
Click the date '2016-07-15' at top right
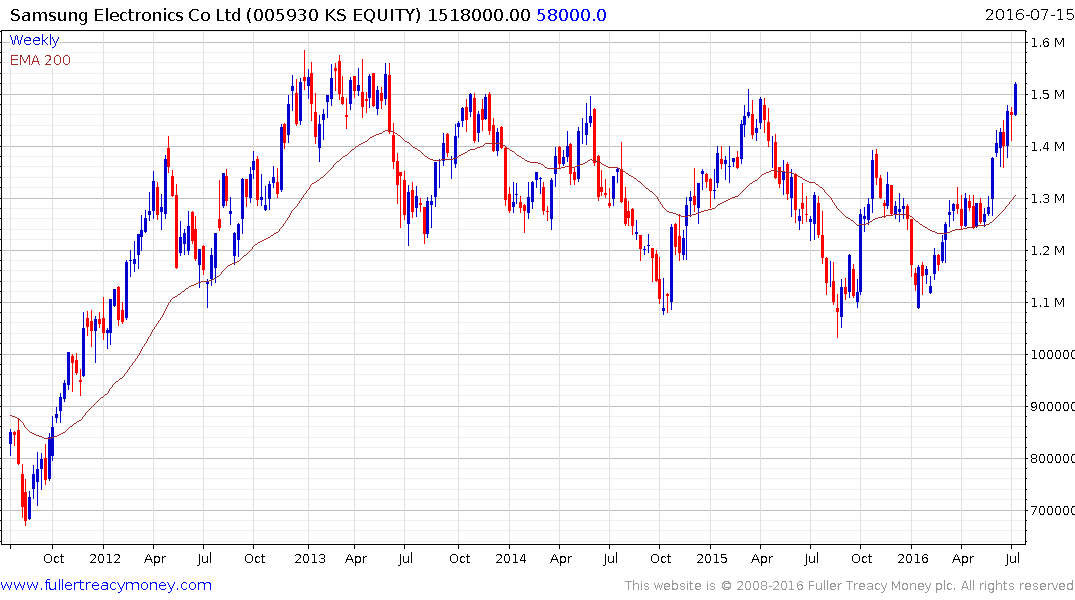1029,15
